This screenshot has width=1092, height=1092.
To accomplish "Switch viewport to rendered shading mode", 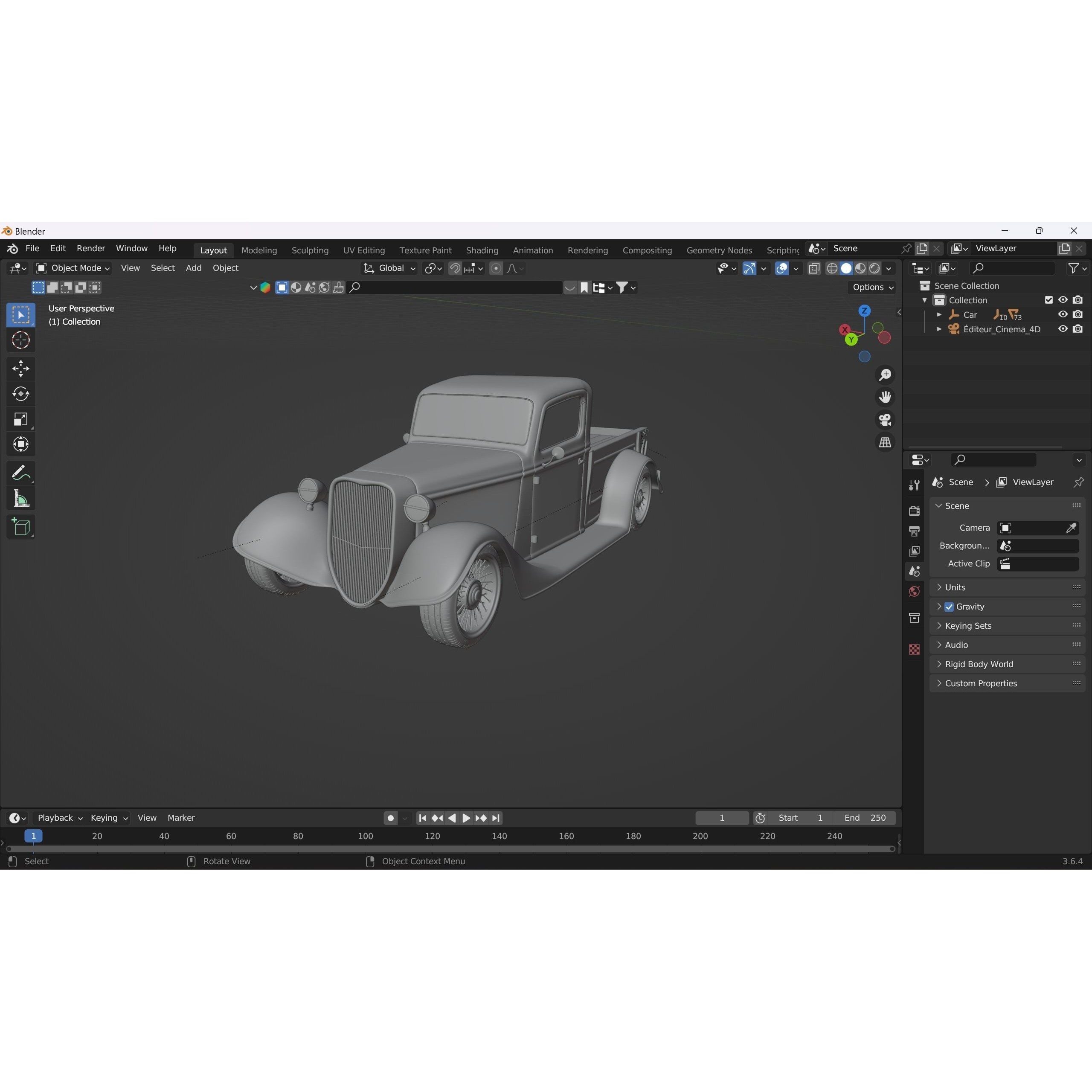I will click(x=875, y=268).
